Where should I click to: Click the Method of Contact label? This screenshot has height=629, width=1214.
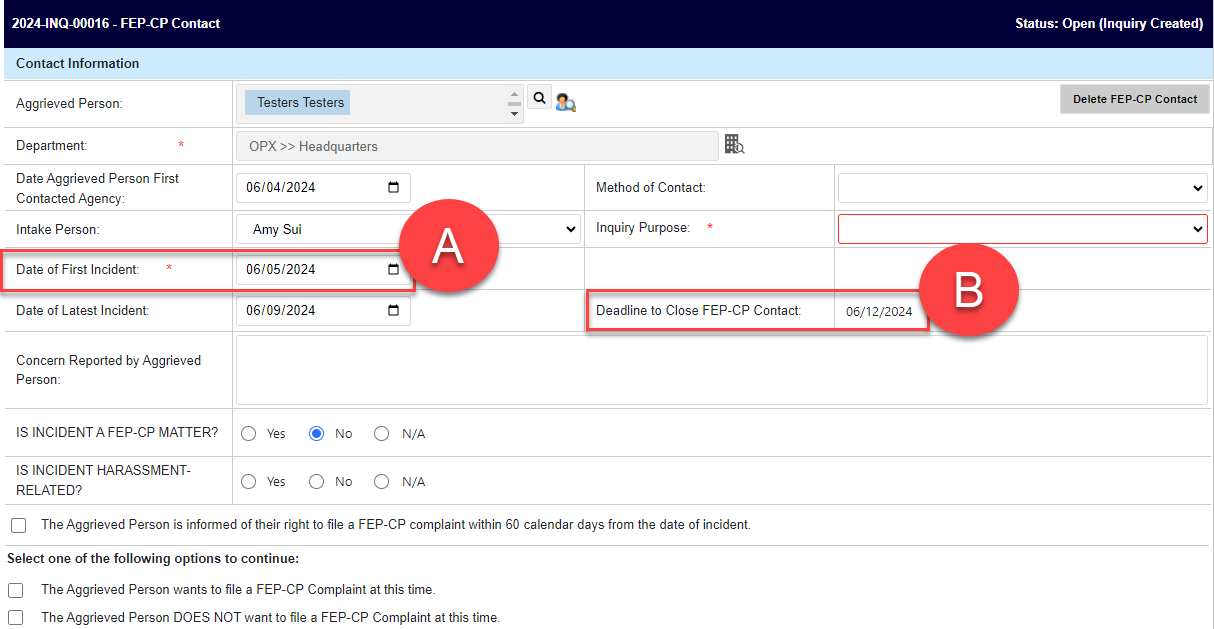650,187
